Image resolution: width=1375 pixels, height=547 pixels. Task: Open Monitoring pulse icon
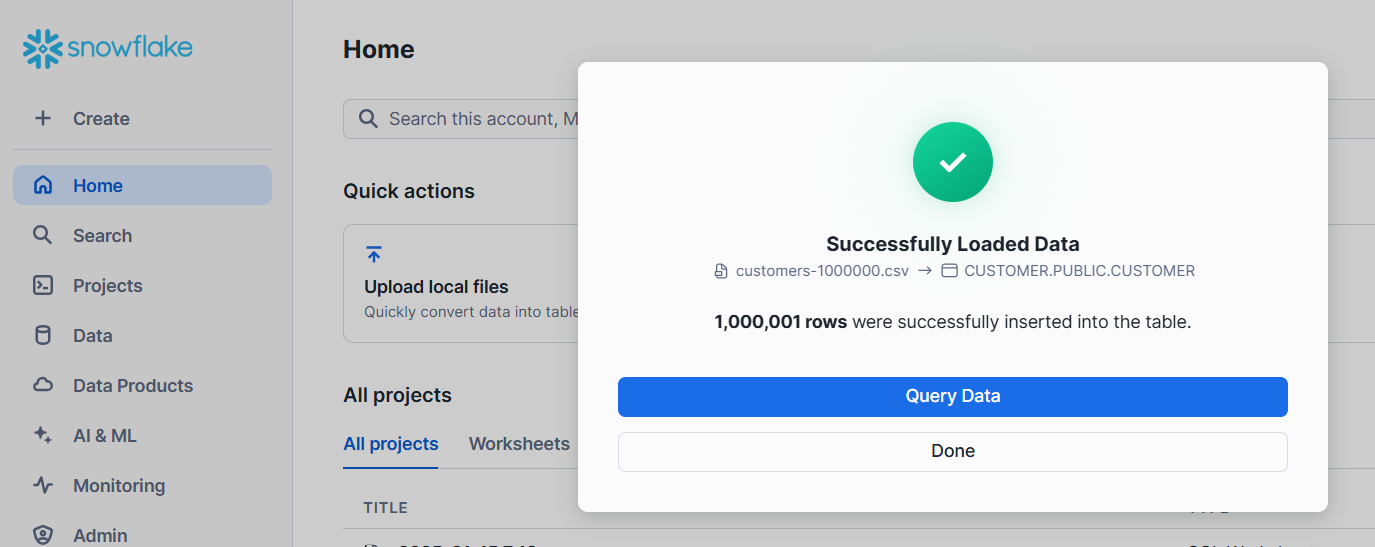[x=43, y=485]
